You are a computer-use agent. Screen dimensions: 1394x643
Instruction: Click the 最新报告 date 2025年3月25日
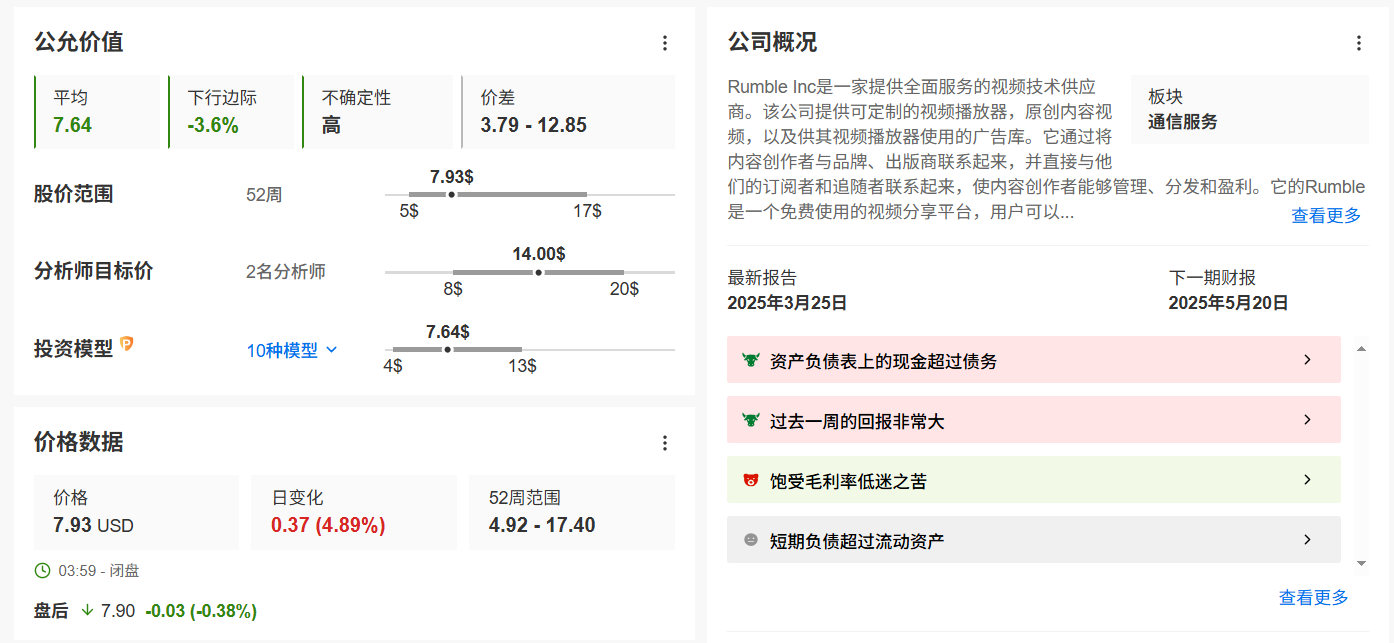(787, 303)
